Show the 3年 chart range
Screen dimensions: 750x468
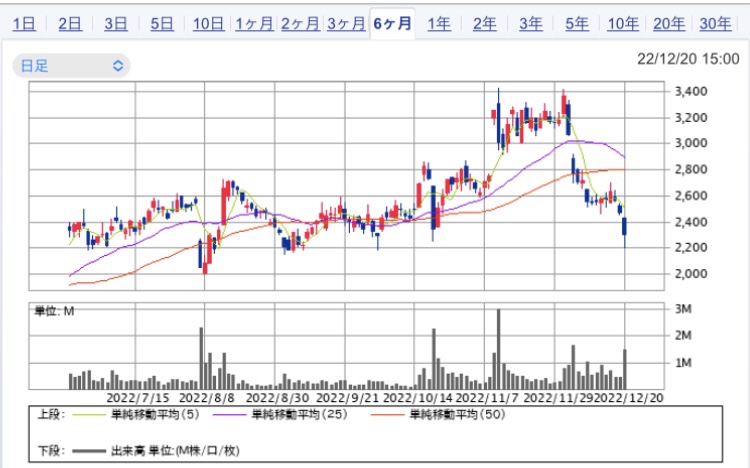click(530, 23)
